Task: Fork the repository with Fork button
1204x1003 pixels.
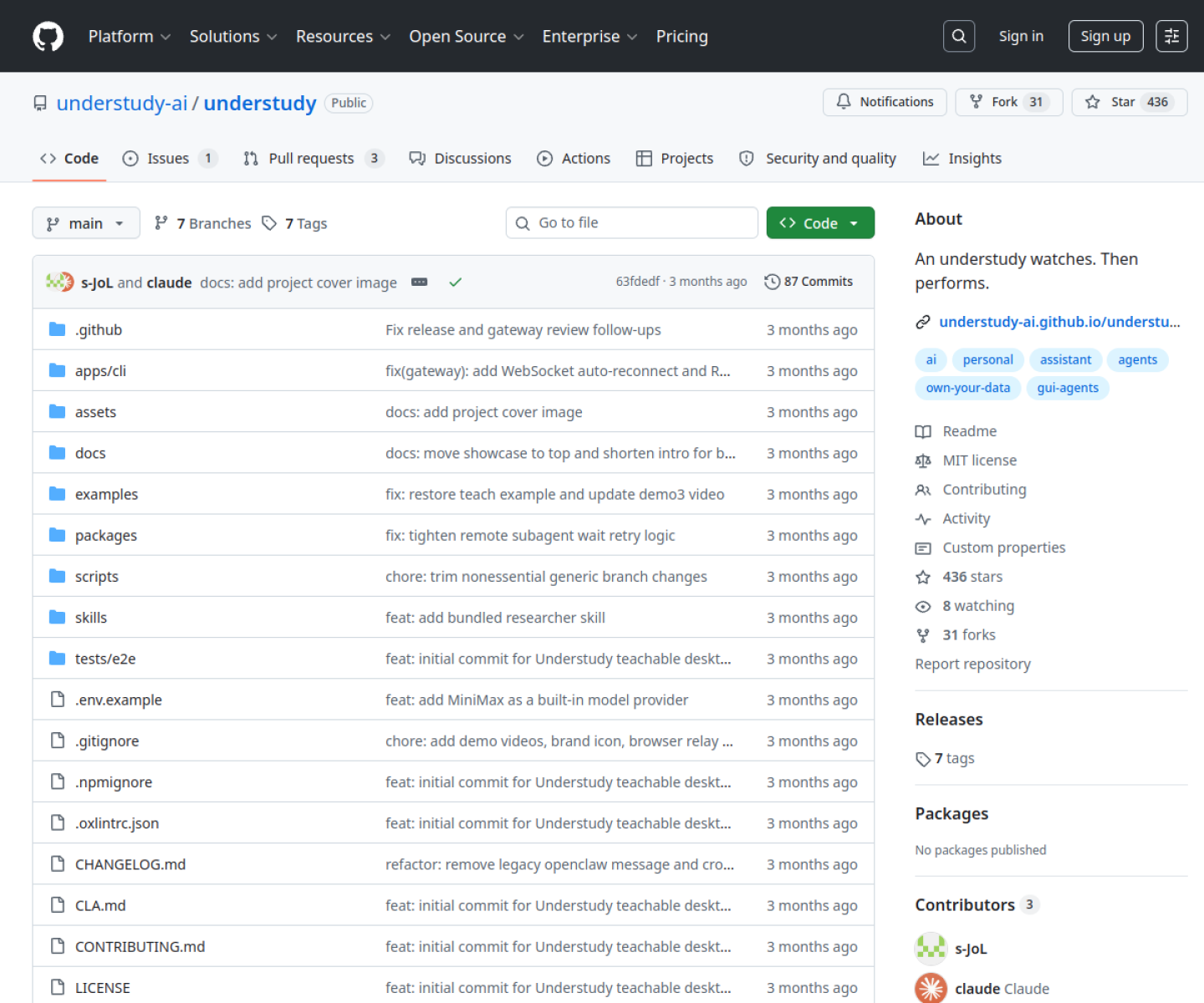Action: (1008, 102)
